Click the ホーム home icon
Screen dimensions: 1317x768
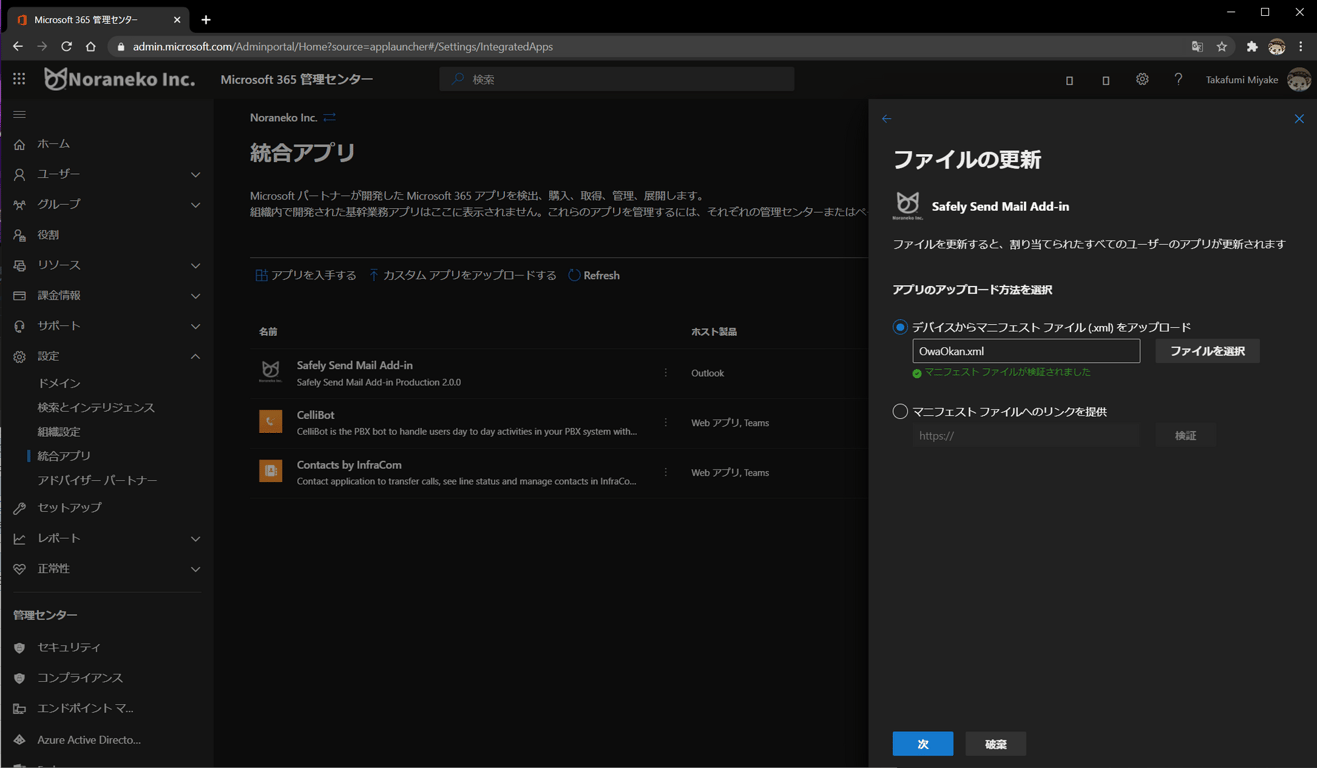click(19, 144)
